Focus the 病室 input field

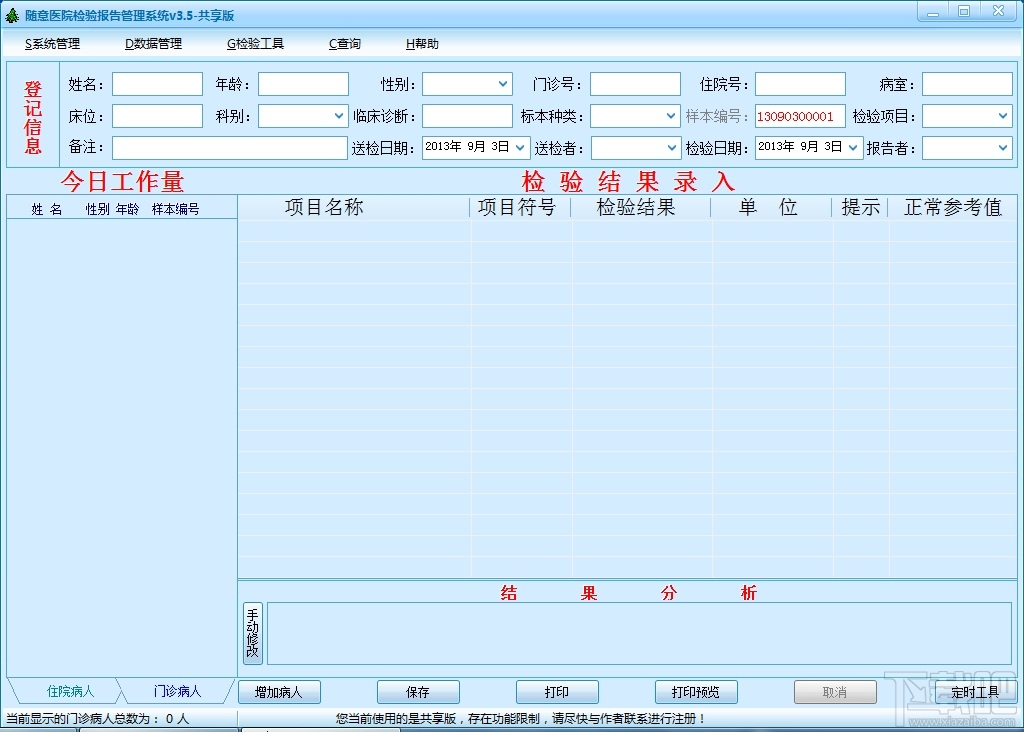(x=967, y=84)
